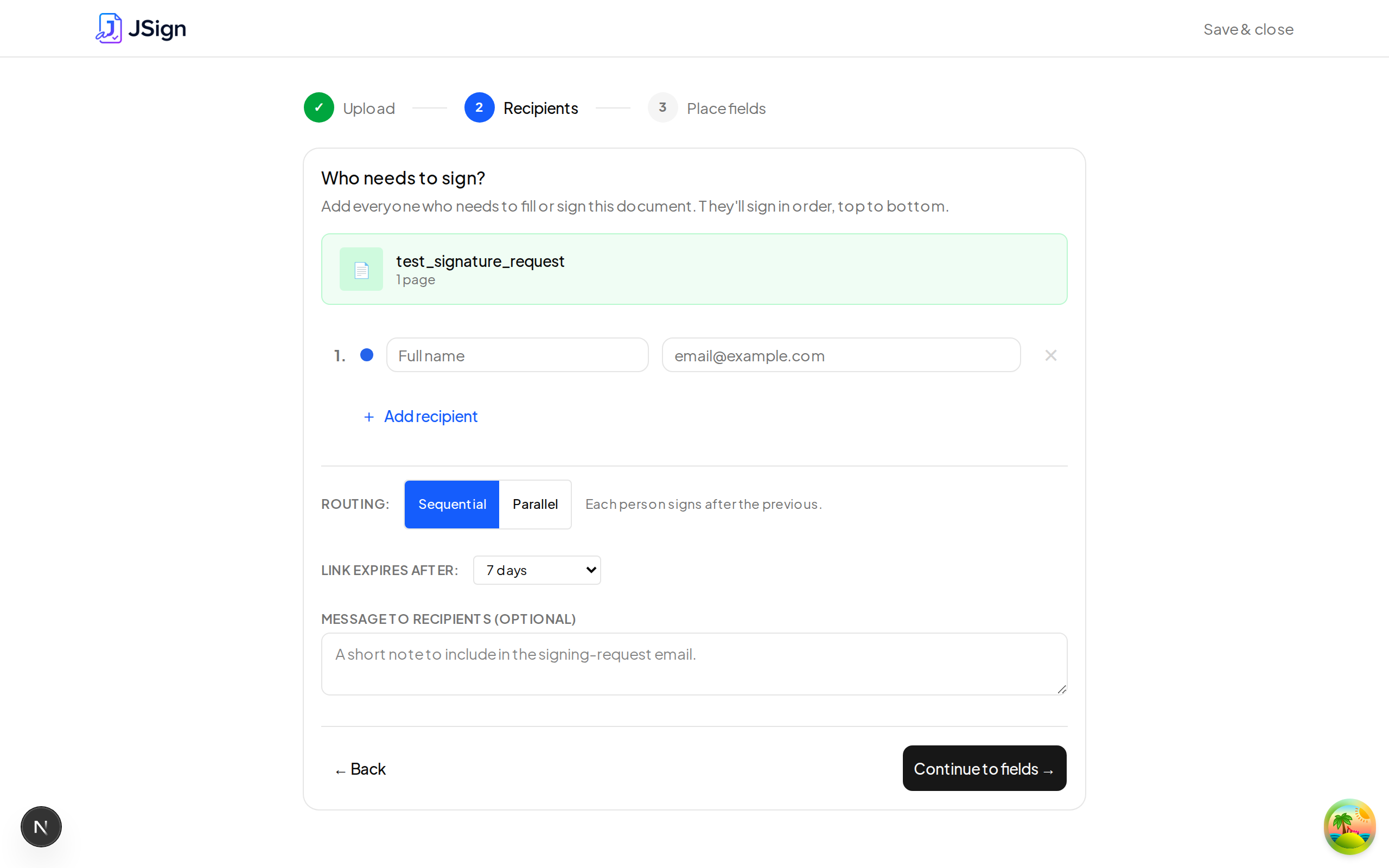Click the blue recipient color dot
The width and height of the screenshot is (1389, 868).
coord(367,355)
